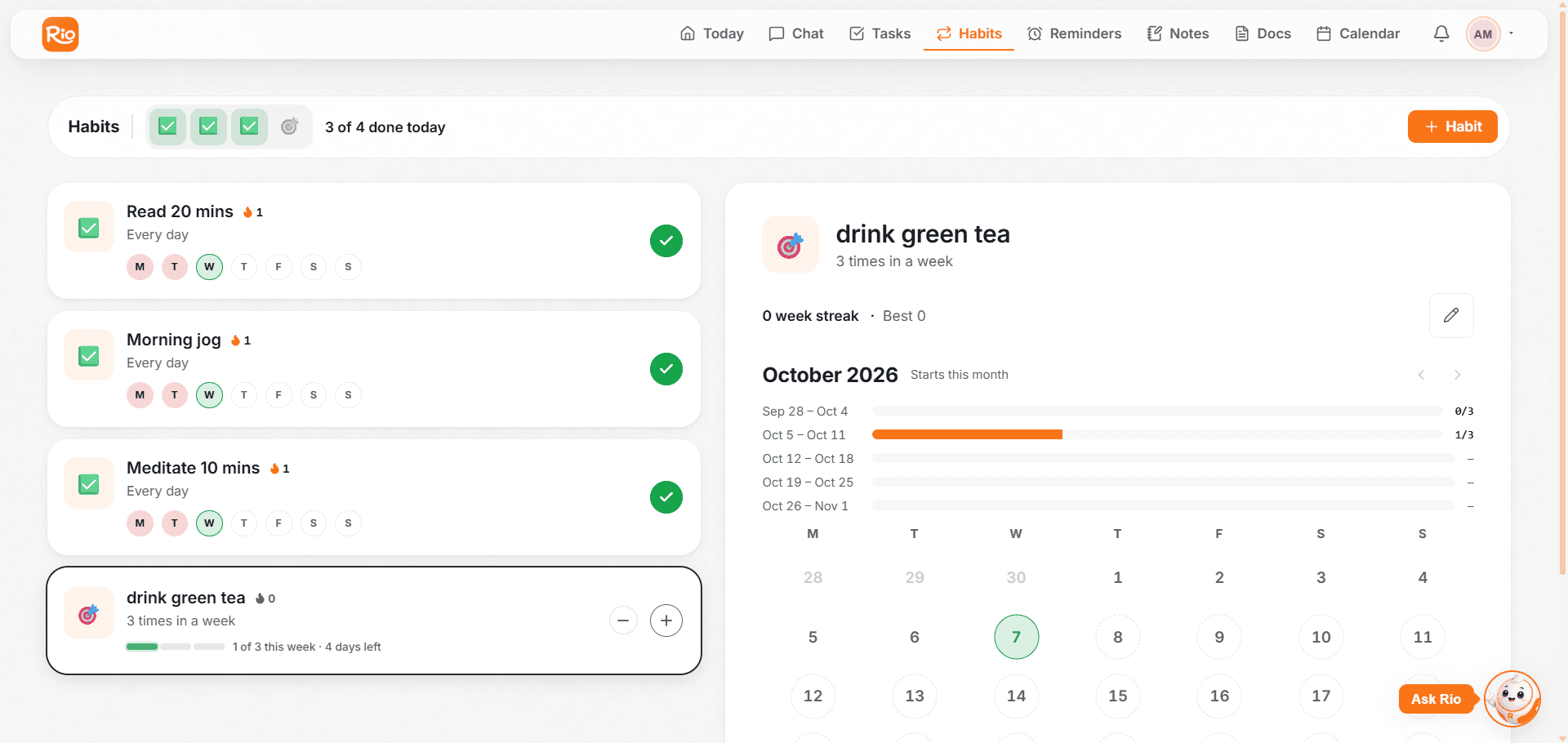Click the Morning jog habit icon
Screen dimensions: 1568x743
pos(89,355)
